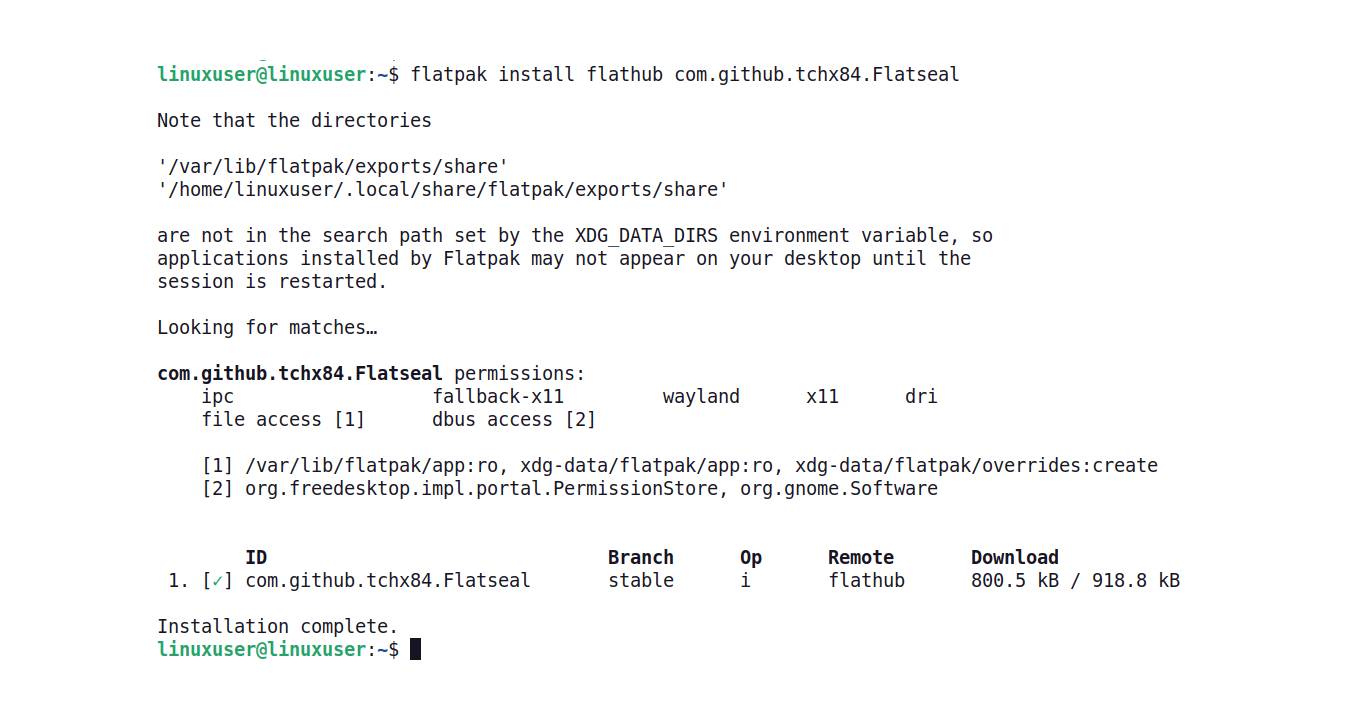1366x720 pixels.
Task: Click the download progress '800.5 kB / 918.8 kB'
Action: (1075, 581)
